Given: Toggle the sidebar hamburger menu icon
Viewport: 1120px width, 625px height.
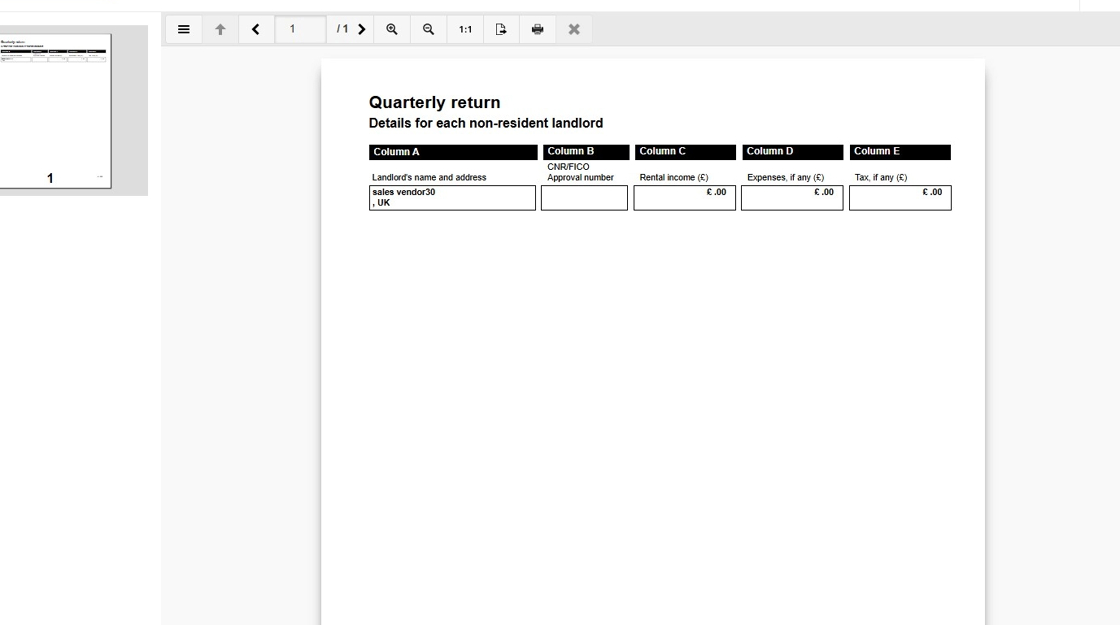Looking at the screenshot, I should [x=184, y=29].
